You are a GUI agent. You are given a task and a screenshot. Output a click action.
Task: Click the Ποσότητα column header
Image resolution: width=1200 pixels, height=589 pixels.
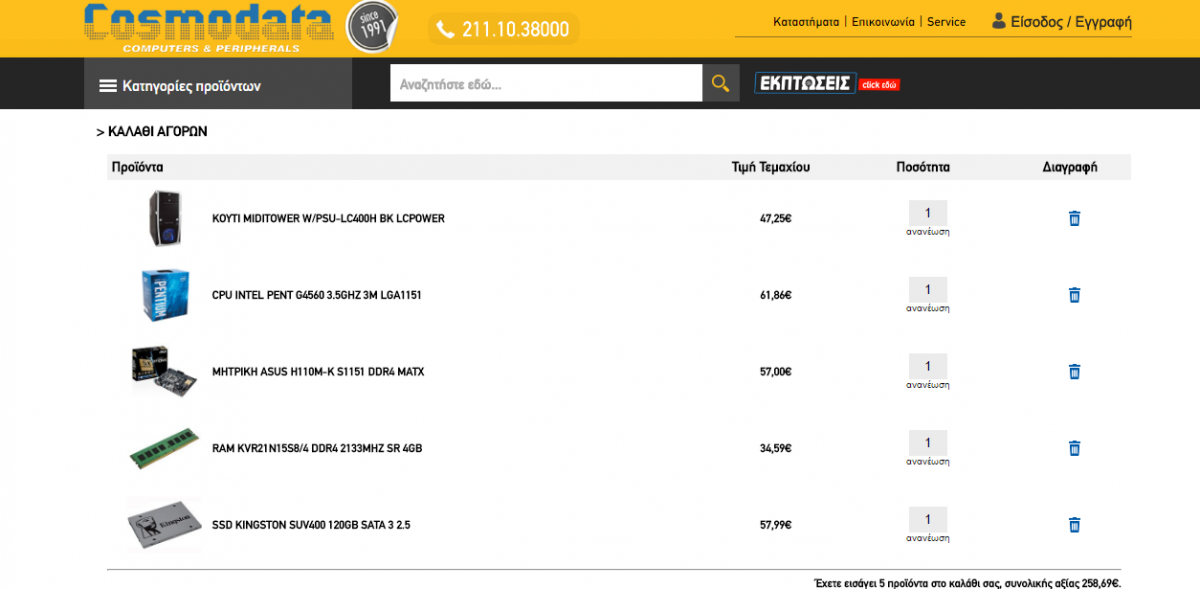pyautogui.click(x=923, y=167)
